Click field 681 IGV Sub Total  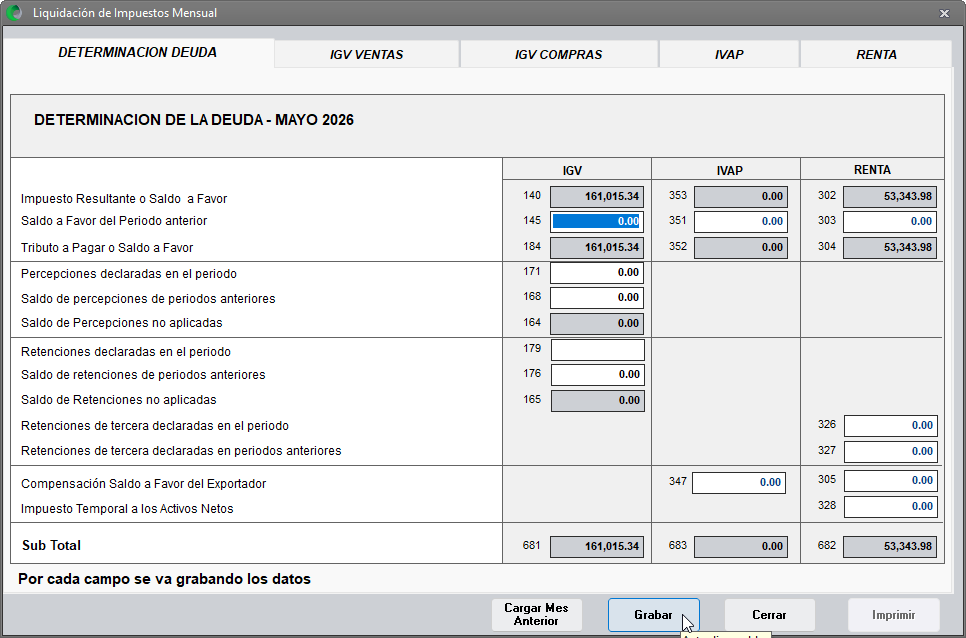pos(596,546)
